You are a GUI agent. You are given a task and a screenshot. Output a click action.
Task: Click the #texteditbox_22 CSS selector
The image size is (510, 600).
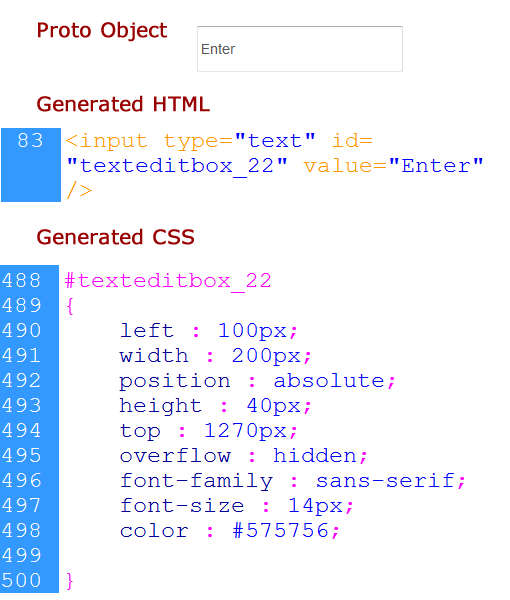(168, 281)
